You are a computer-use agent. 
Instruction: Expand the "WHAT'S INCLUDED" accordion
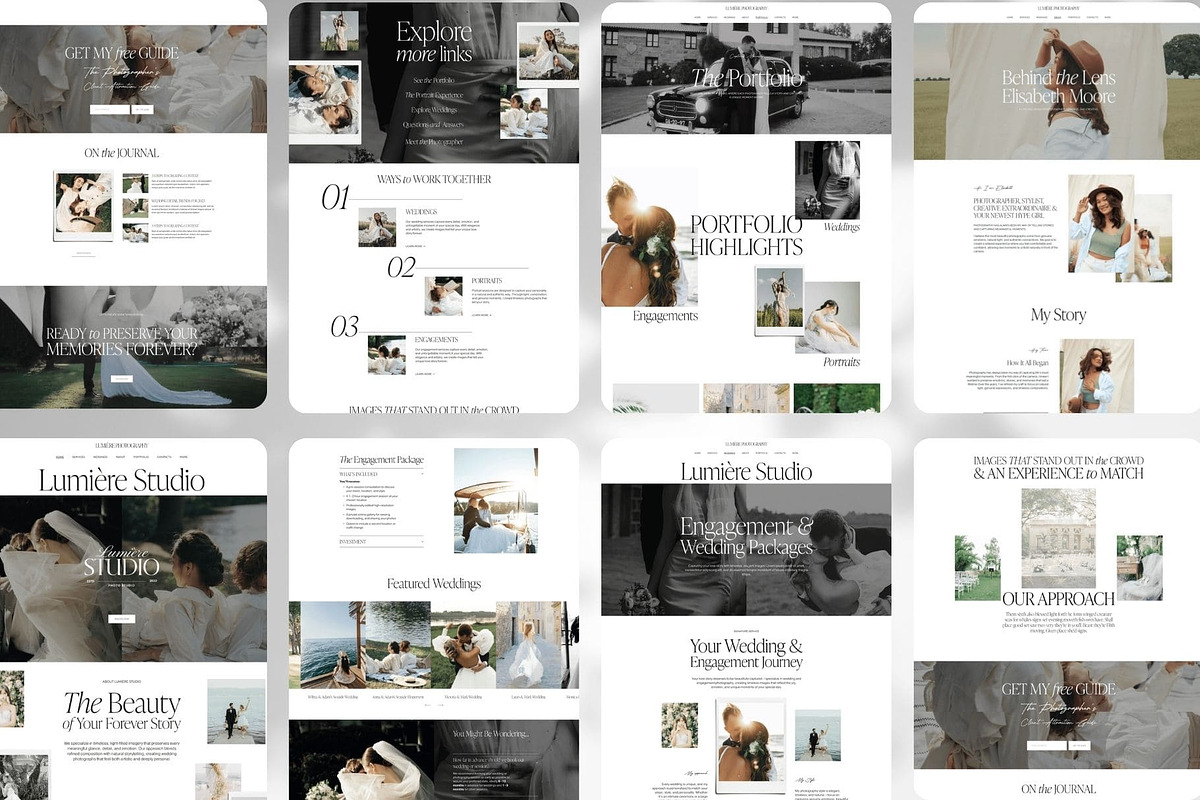pyautogui.click(x=381, y=474)
